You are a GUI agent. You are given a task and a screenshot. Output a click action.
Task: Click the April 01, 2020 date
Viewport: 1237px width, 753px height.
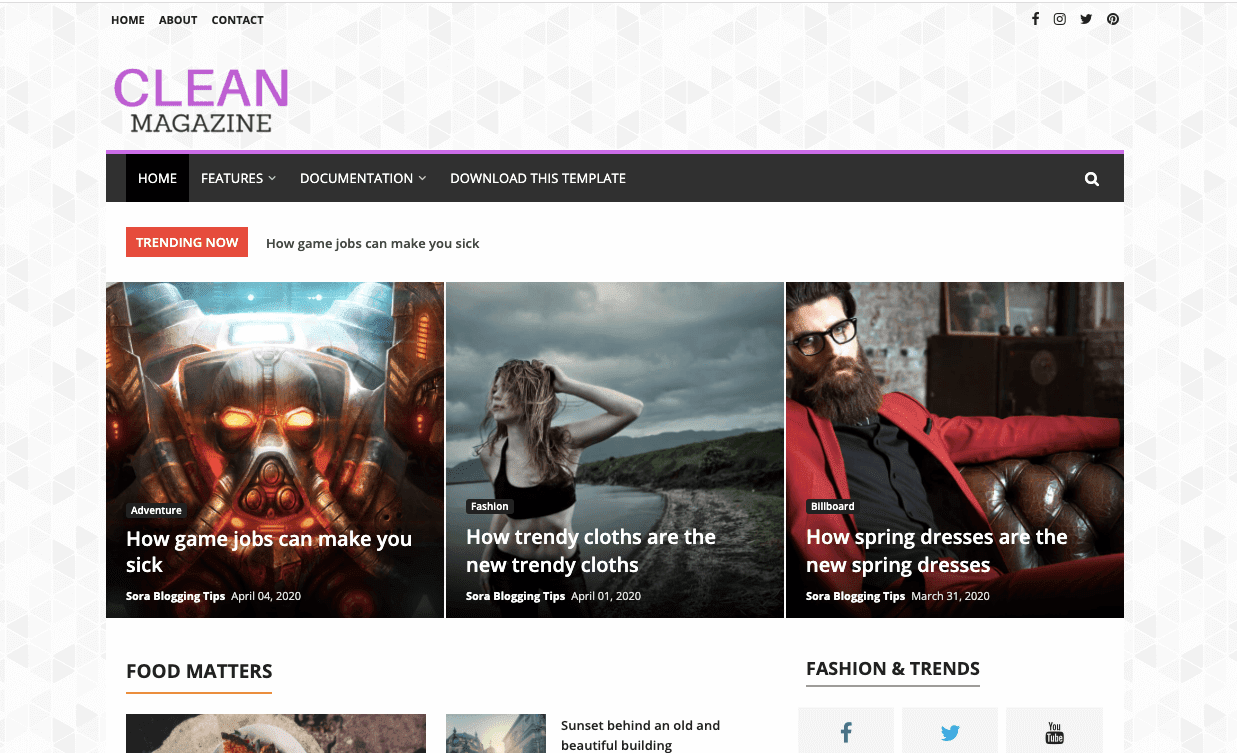pyautogui.click(x=606, y=596)
